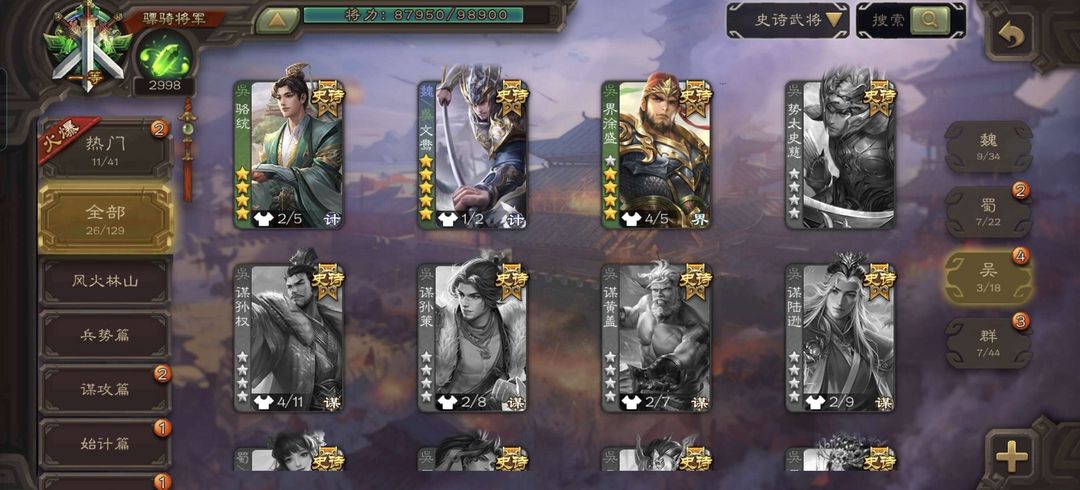This screenshot has width=1080, height=490.
Task: Open the 风火林山 category tab
Action: [105, 281]
